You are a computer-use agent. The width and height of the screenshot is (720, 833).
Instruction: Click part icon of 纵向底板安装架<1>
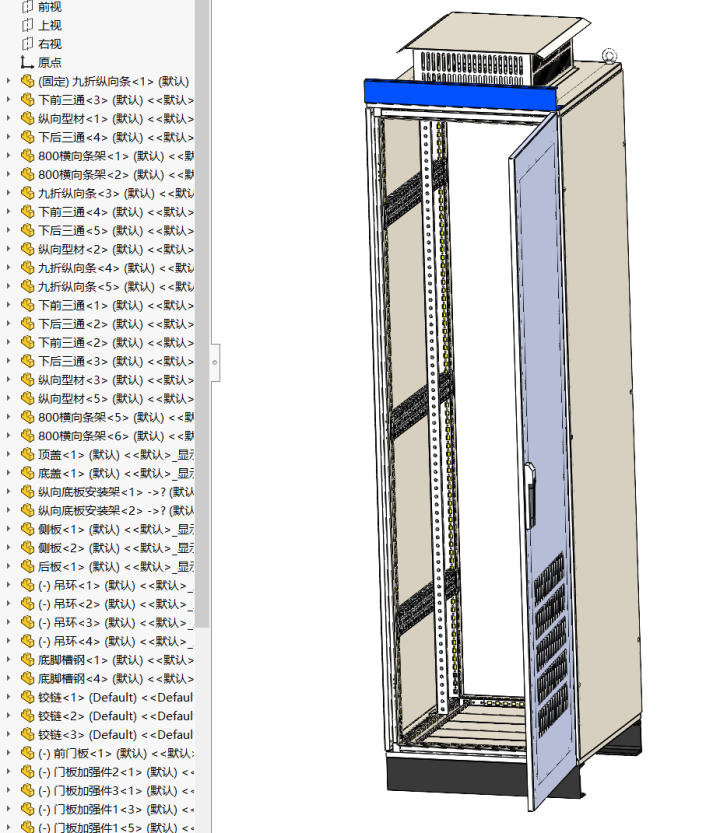click(28, 491)
